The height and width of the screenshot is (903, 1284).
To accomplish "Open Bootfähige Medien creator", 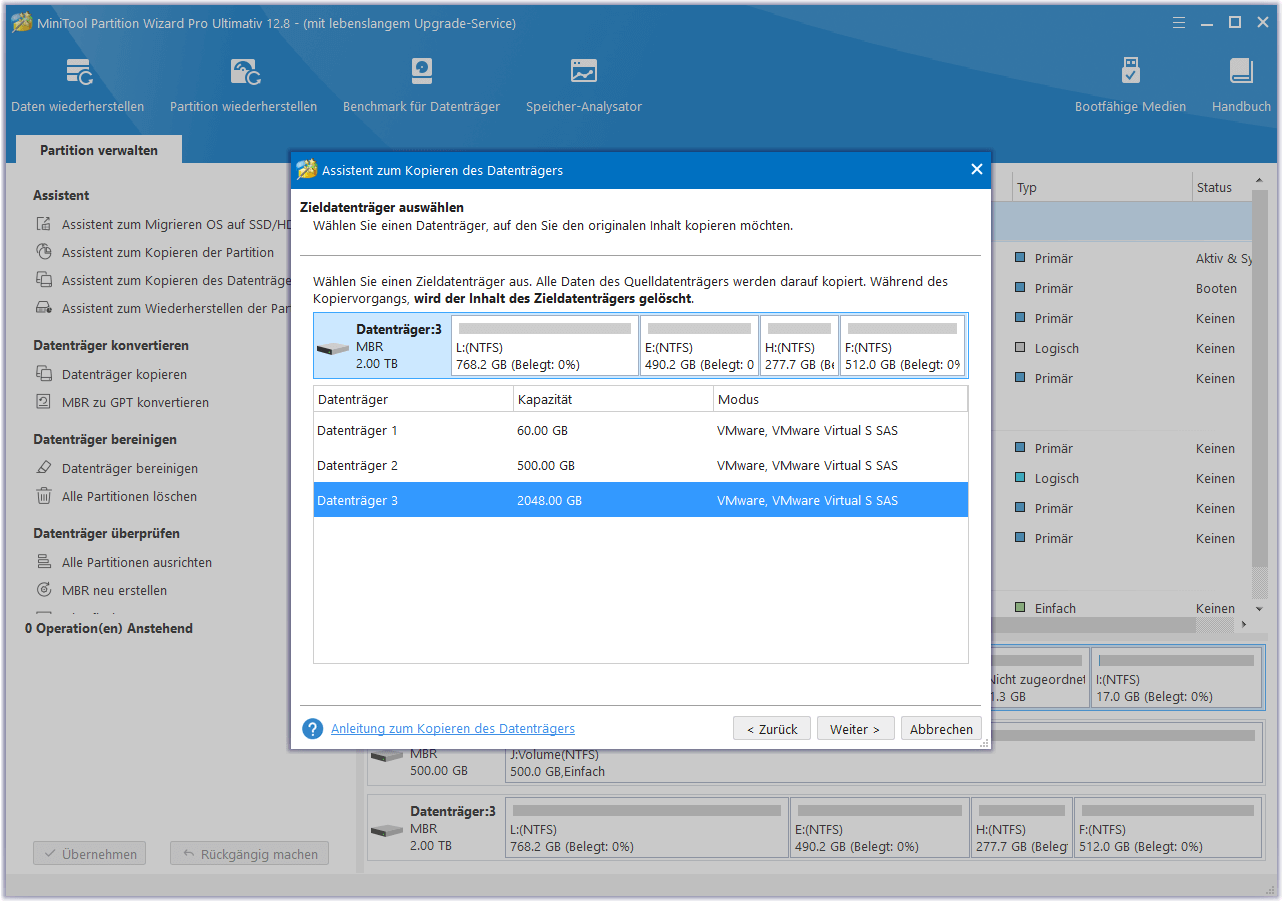I will tap(1130, 85).
